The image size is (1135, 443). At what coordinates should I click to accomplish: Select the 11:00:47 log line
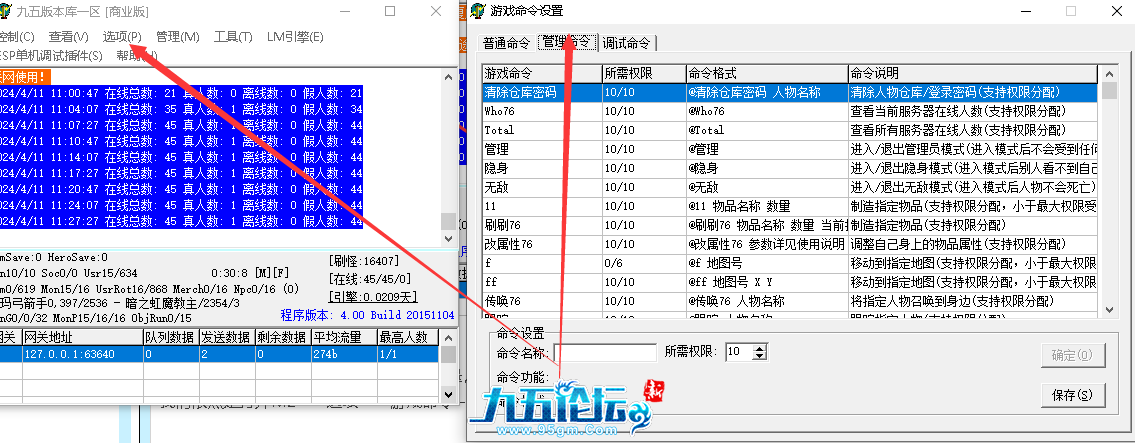(181, 93)
